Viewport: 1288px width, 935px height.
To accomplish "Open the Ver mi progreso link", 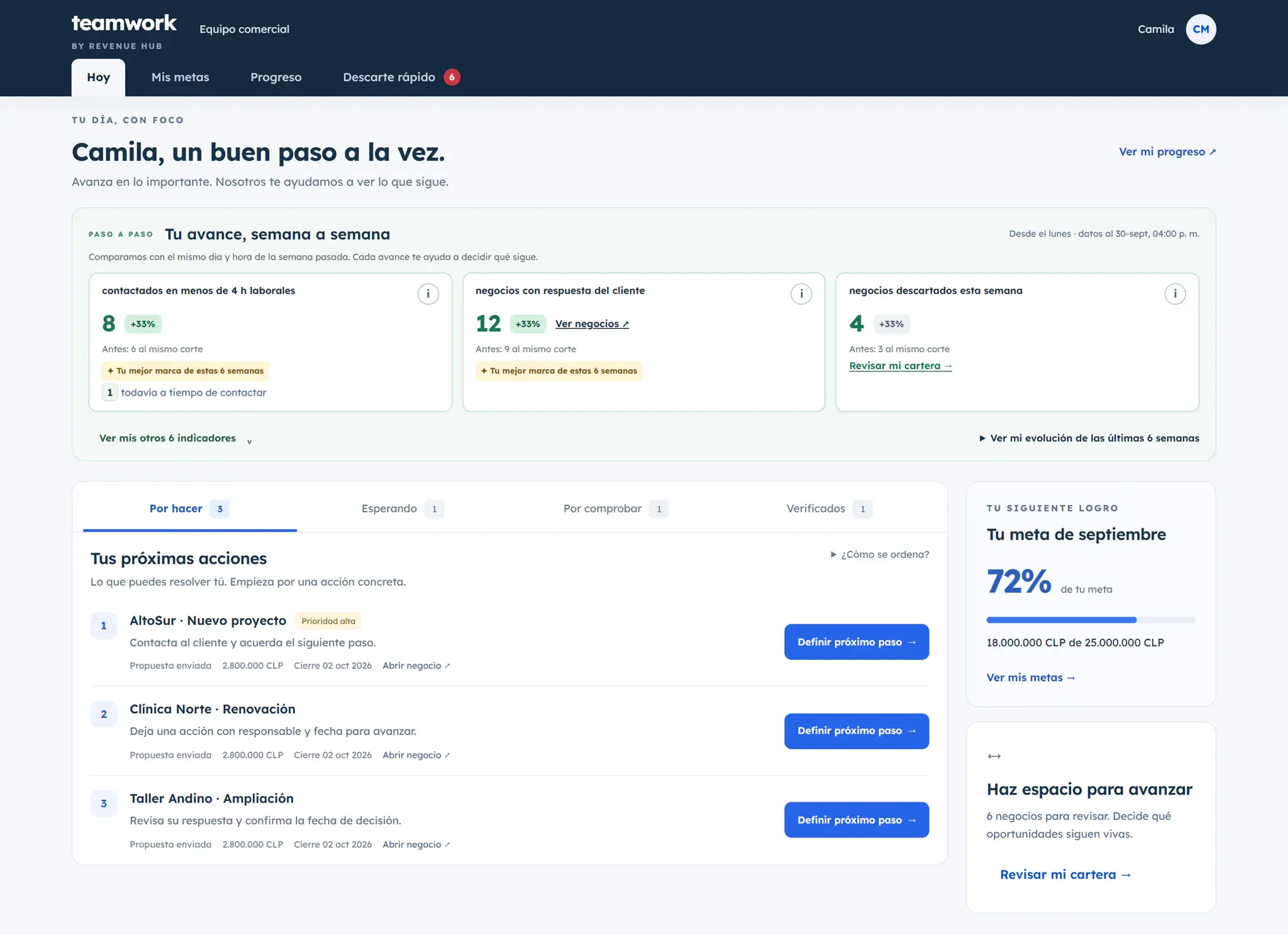I will [1167, 152].
